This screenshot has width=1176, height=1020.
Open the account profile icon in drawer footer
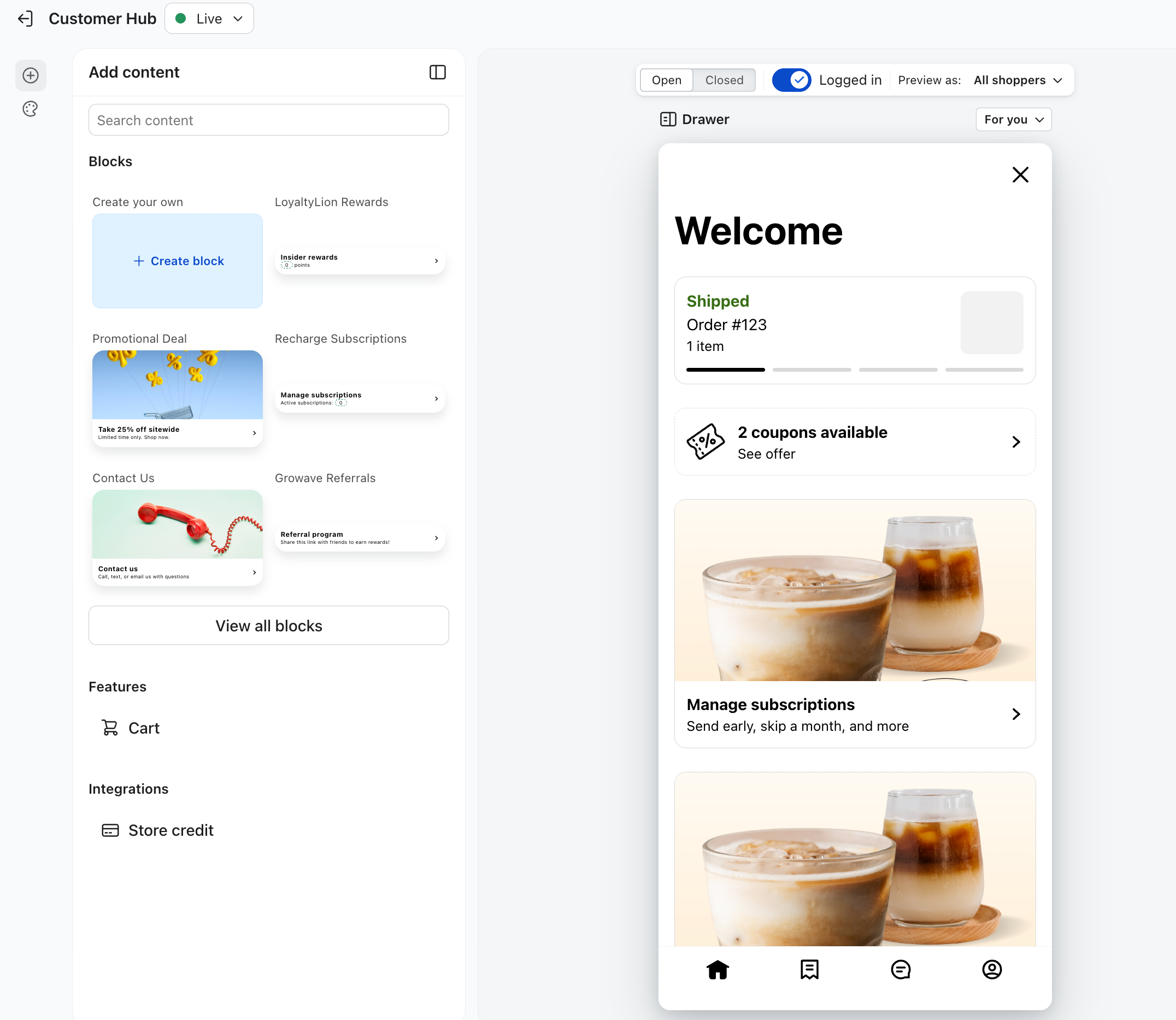pos(992,969)
